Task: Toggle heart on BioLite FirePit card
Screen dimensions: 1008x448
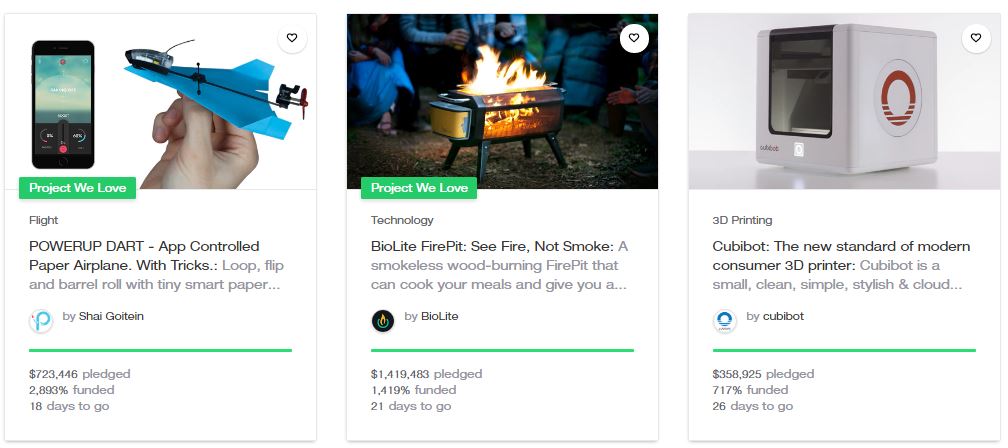Action: [x=634, y=38]
